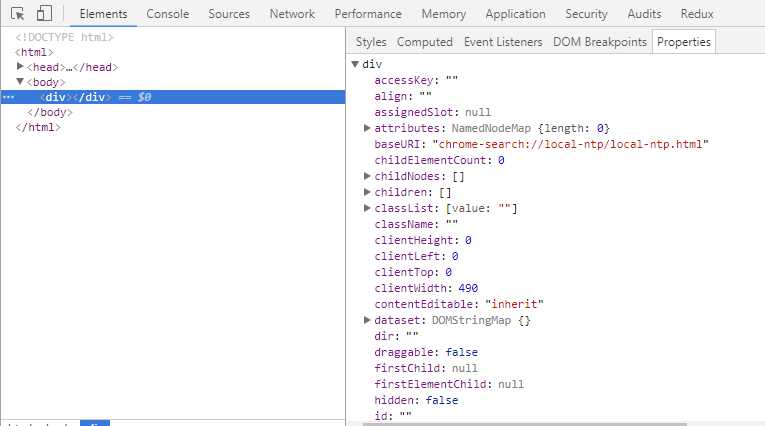Expand the head element node
The image size is (765, 426).
[20, 66]
